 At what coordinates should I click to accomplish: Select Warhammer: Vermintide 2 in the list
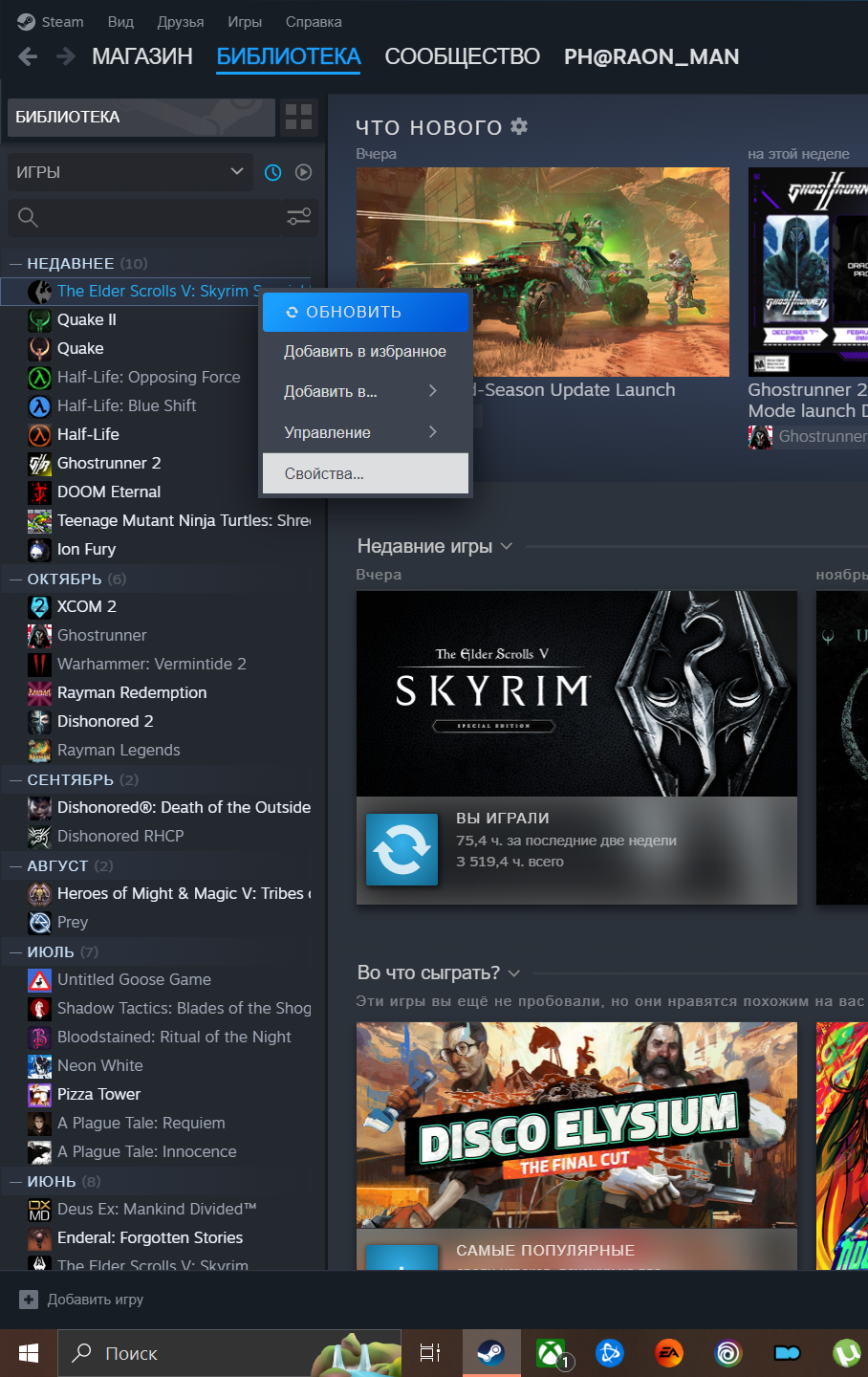(151, 664)
